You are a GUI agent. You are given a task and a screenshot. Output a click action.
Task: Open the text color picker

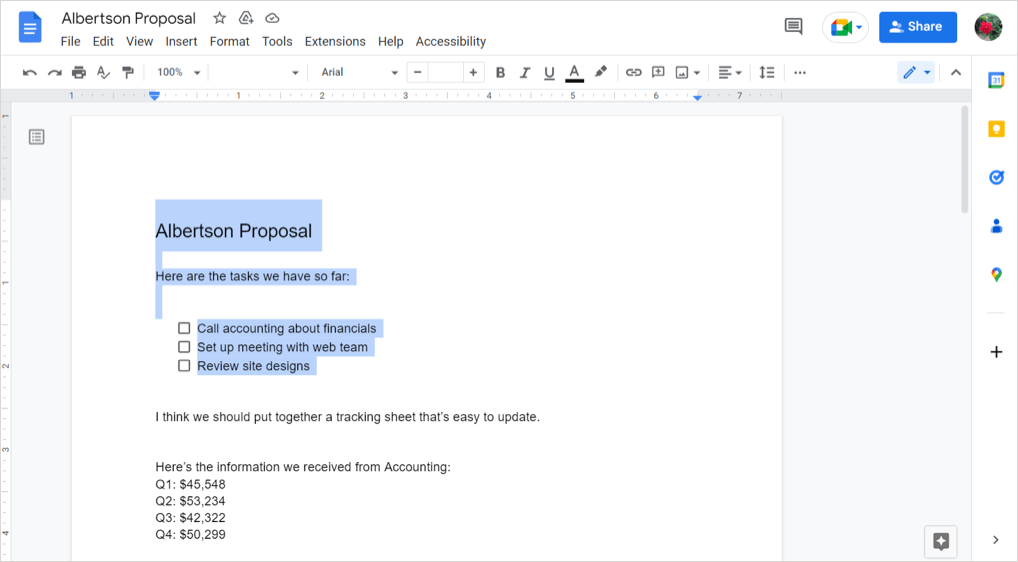pos(574,72)
